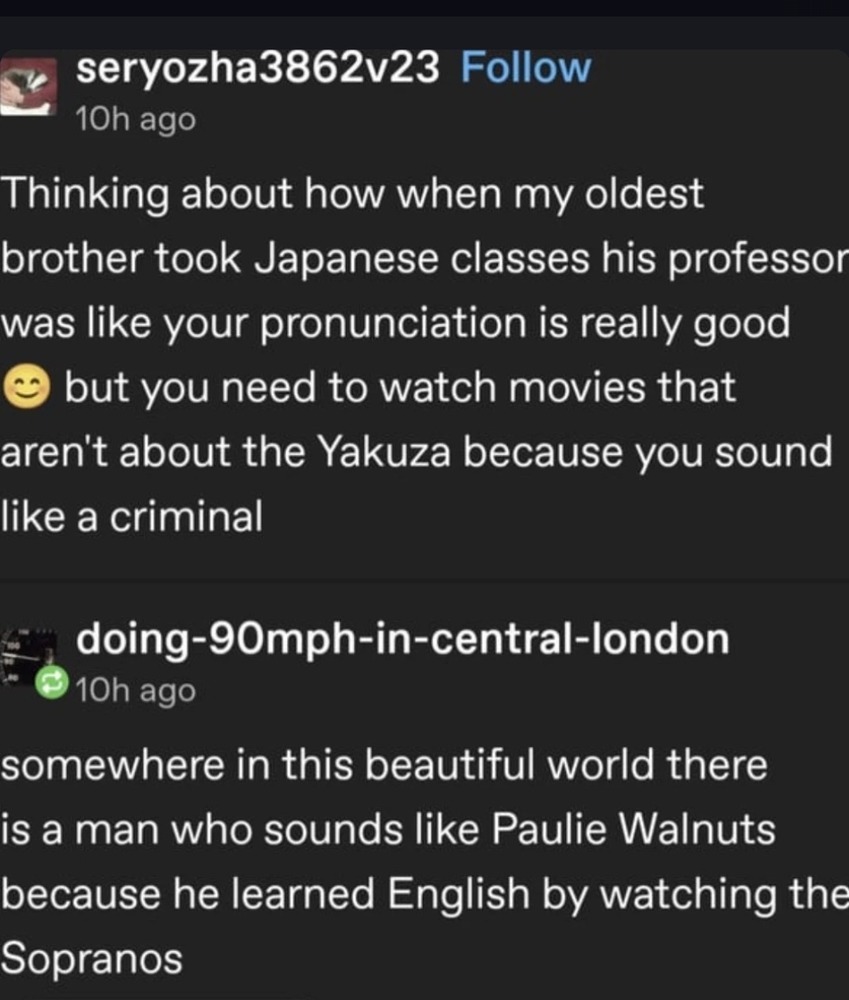Click the line starting 'Thinking about how'
849x1000 pixels.
(353, 194)
